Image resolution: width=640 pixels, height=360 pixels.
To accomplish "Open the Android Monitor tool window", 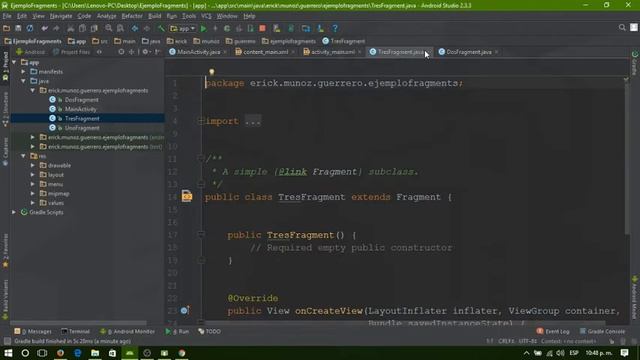I will (x=127, y=331).
